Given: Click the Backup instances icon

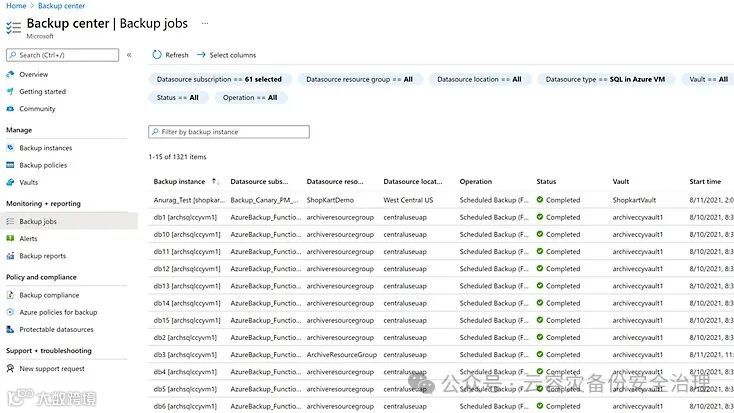Looking at the screenshot, I should click(10, 148).
